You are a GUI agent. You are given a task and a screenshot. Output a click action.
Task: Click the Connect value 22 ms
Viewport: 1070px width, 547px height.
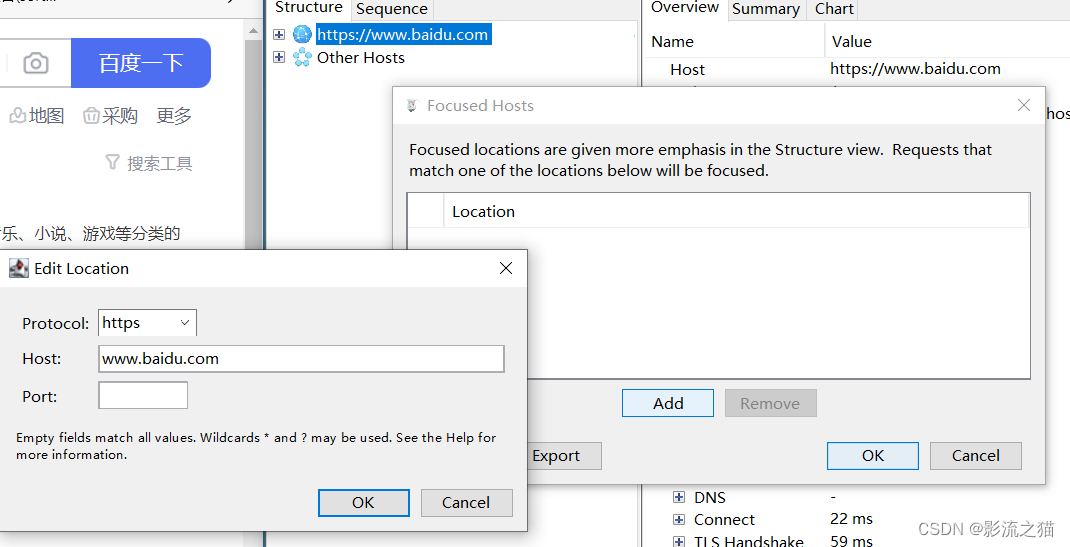pos(852,519)
